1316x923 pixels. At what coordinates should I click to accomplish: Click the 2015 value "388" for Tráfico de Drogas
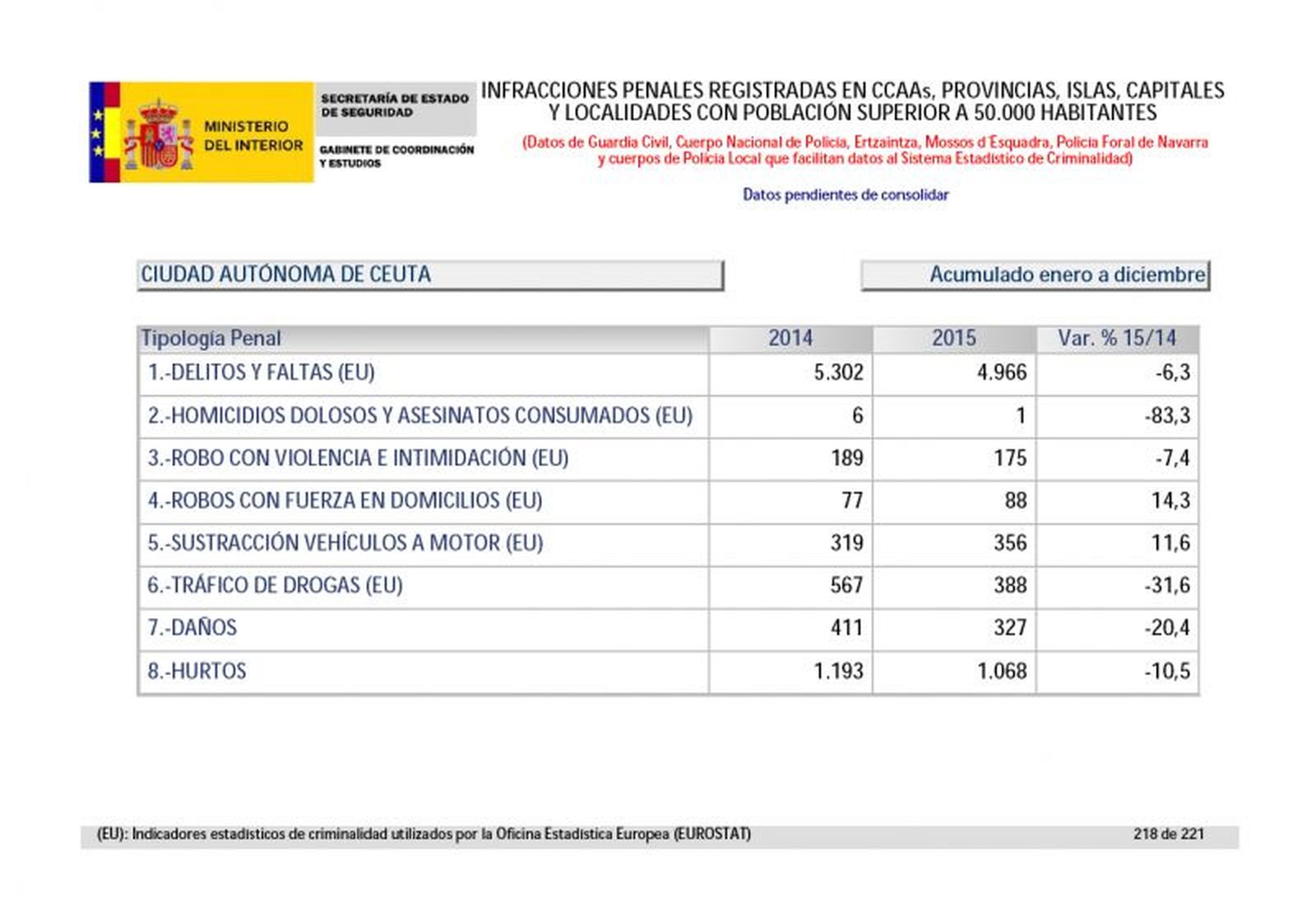1010,586
